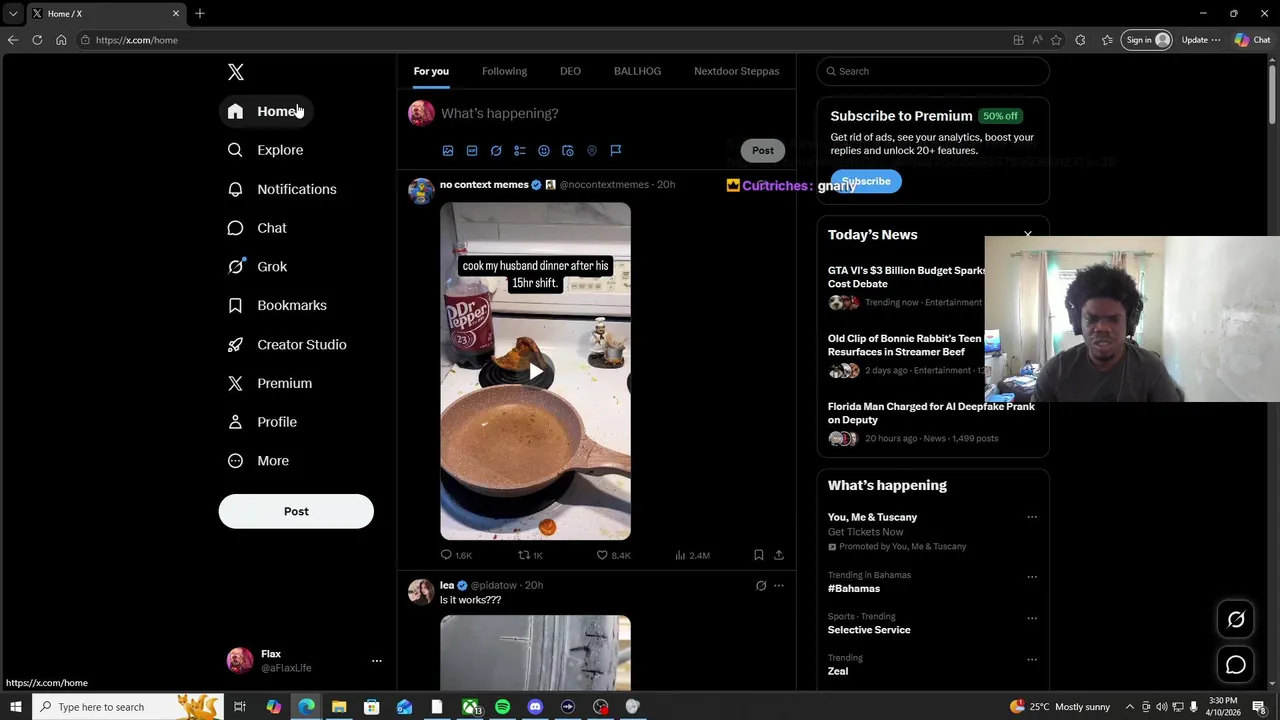Open more options for #Bahamas trend
Image resolution: width=1280 pixels, height=720 pixels.
point(1032,577)
